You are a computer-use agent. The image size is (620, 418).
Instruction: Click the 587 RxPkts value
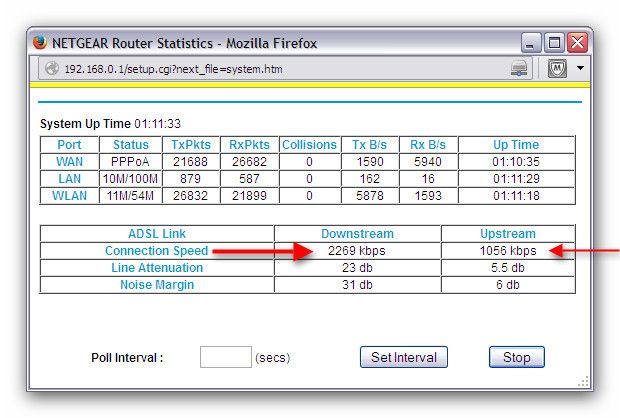pos(249,179)
